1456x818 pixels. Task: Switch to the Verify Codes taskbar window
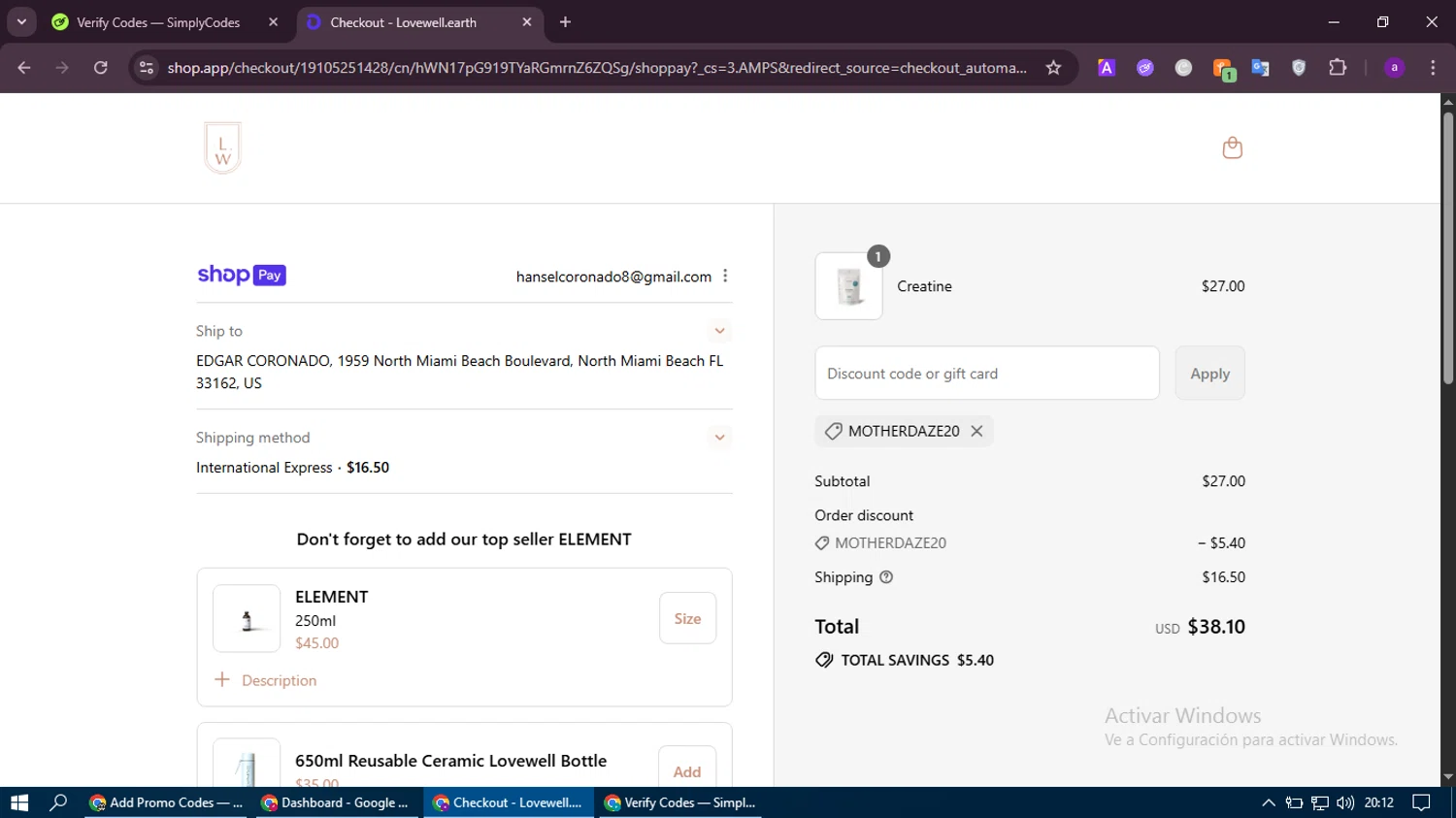click(x=679, y=802)
